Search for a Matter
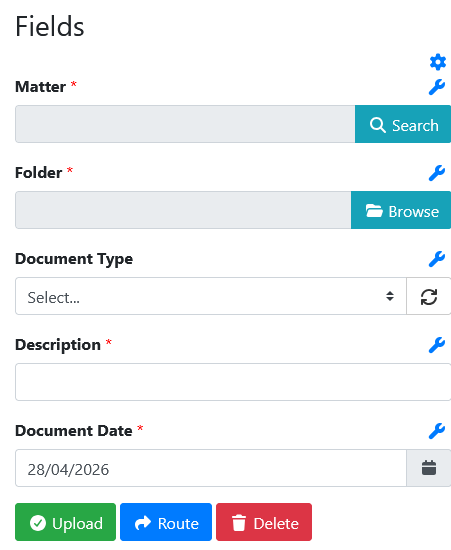This screenshot has height=550, width=451. [403, 124]
